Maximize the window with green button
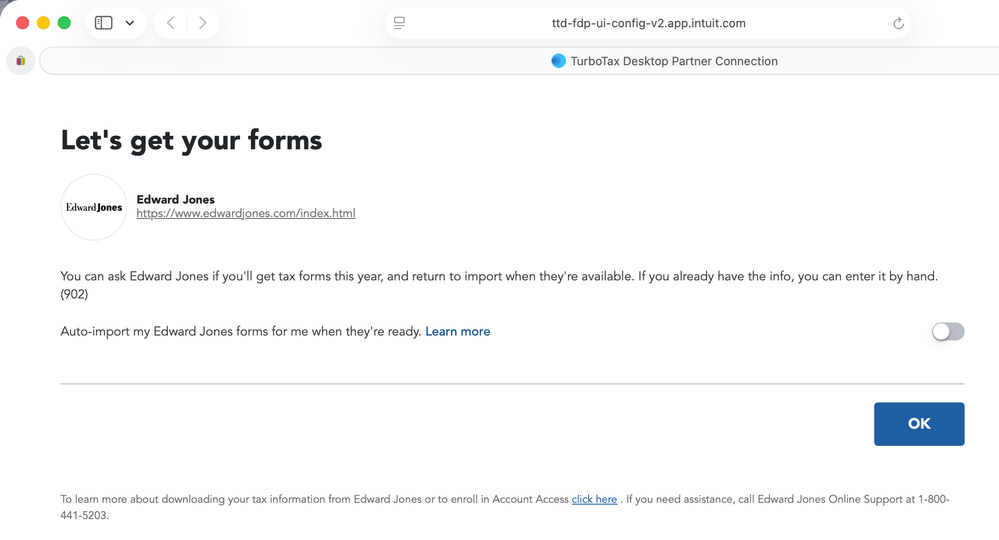 (x=64, y=23)
